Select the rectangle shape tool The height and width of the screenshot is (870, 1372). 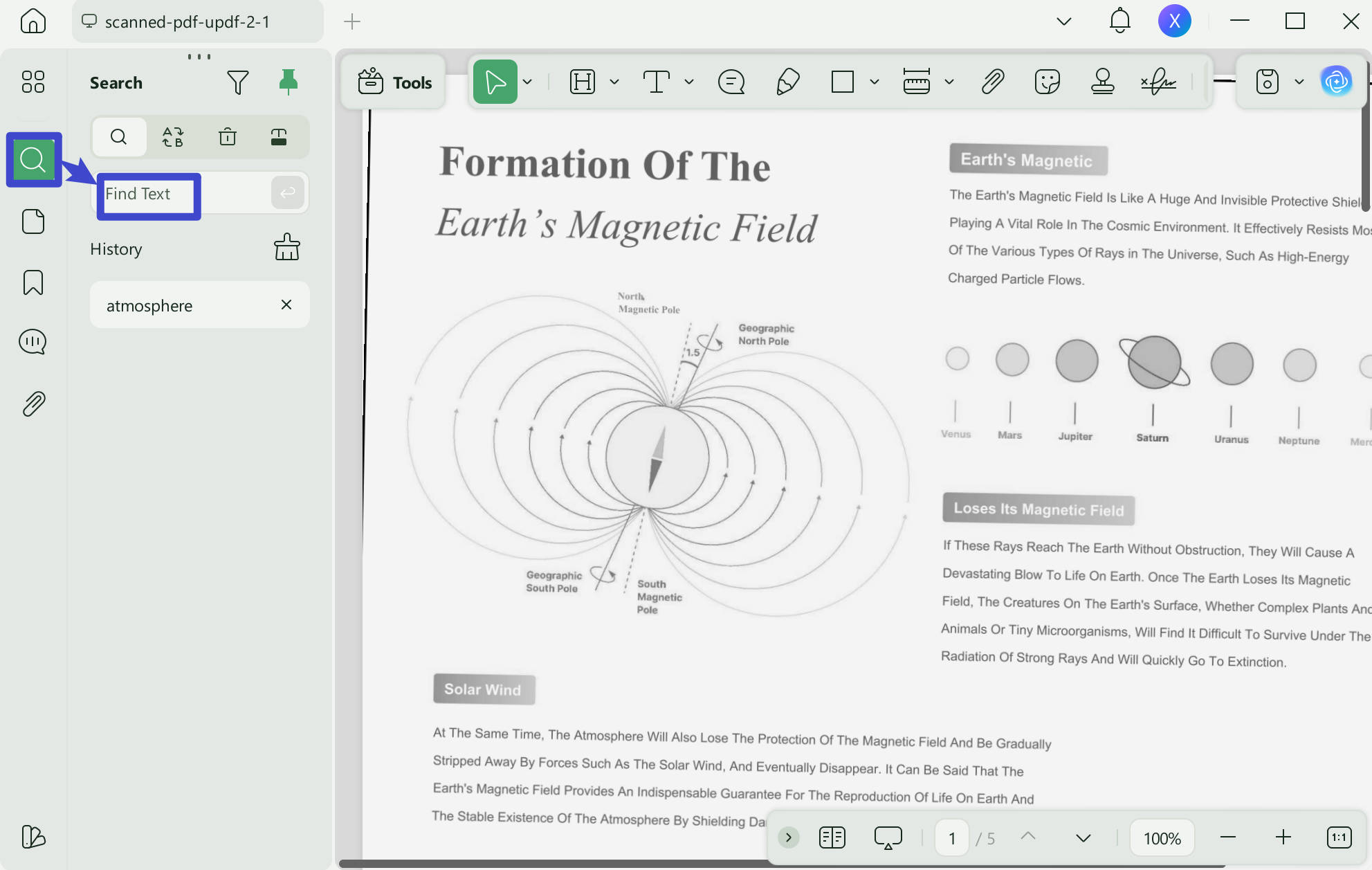[x=843, y=82]
